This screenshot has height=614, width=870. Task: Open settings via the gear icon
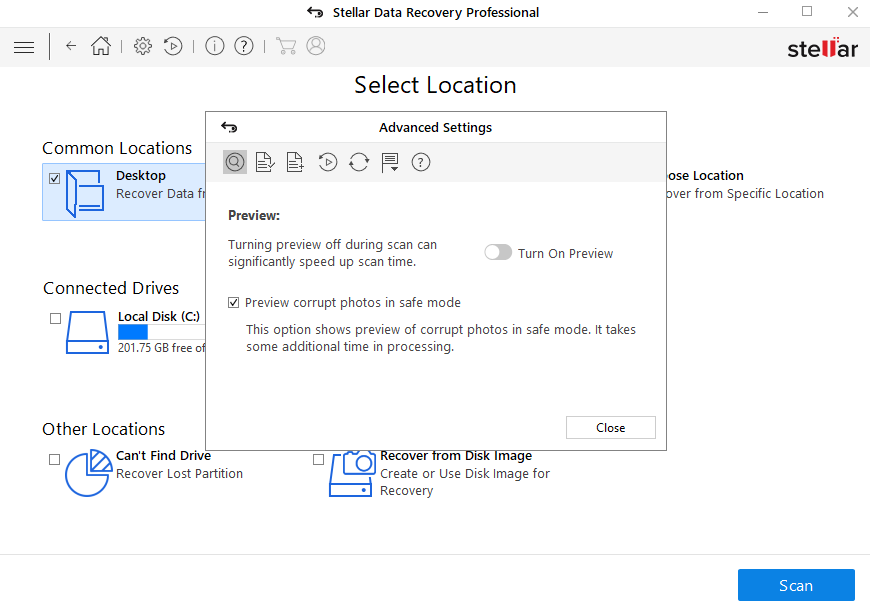(143, 46)
